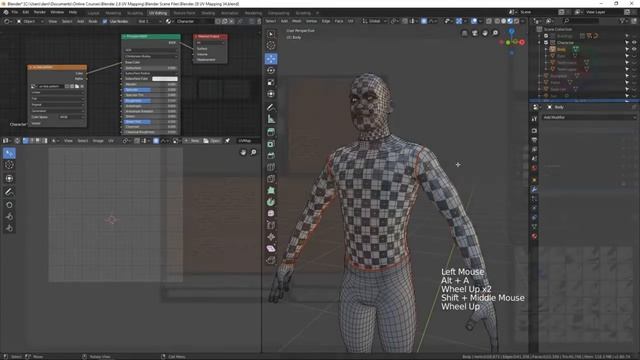Select the Loop Cut tool
This screenshot has width=640, height=360.
(271, 167)
